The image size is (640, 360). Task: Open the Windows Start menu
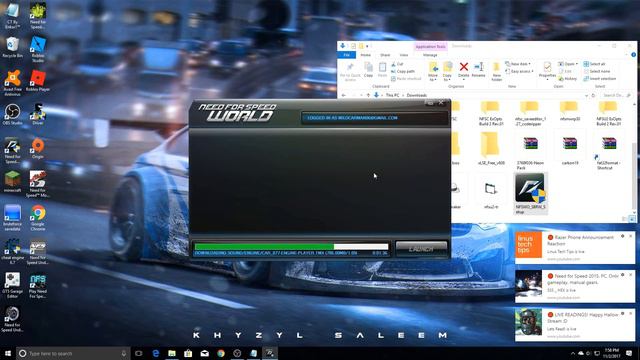pyautogui.click(x=8, y=353)
